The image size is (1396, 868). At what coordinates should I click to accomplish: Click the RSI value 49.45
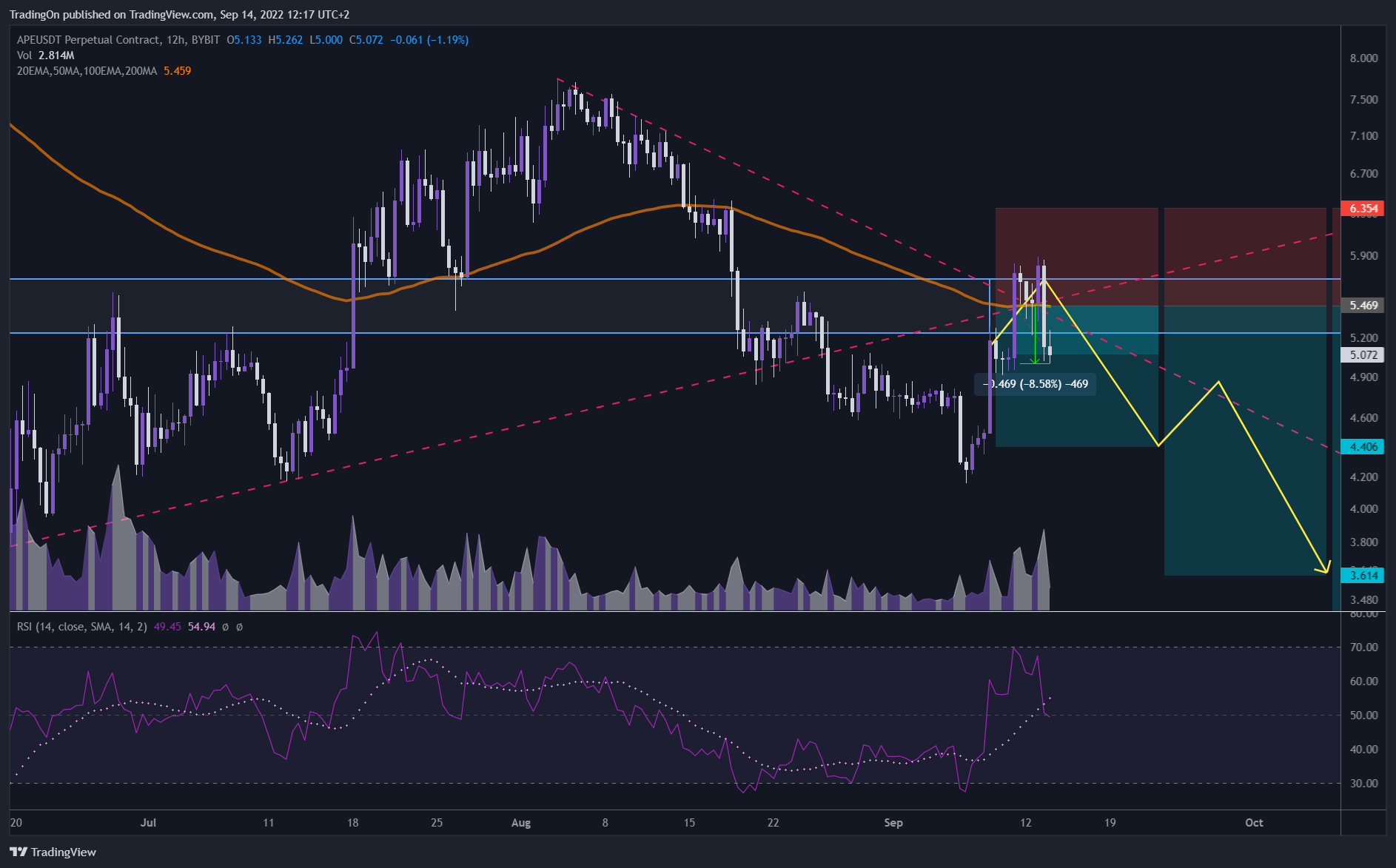coord(167,627)
